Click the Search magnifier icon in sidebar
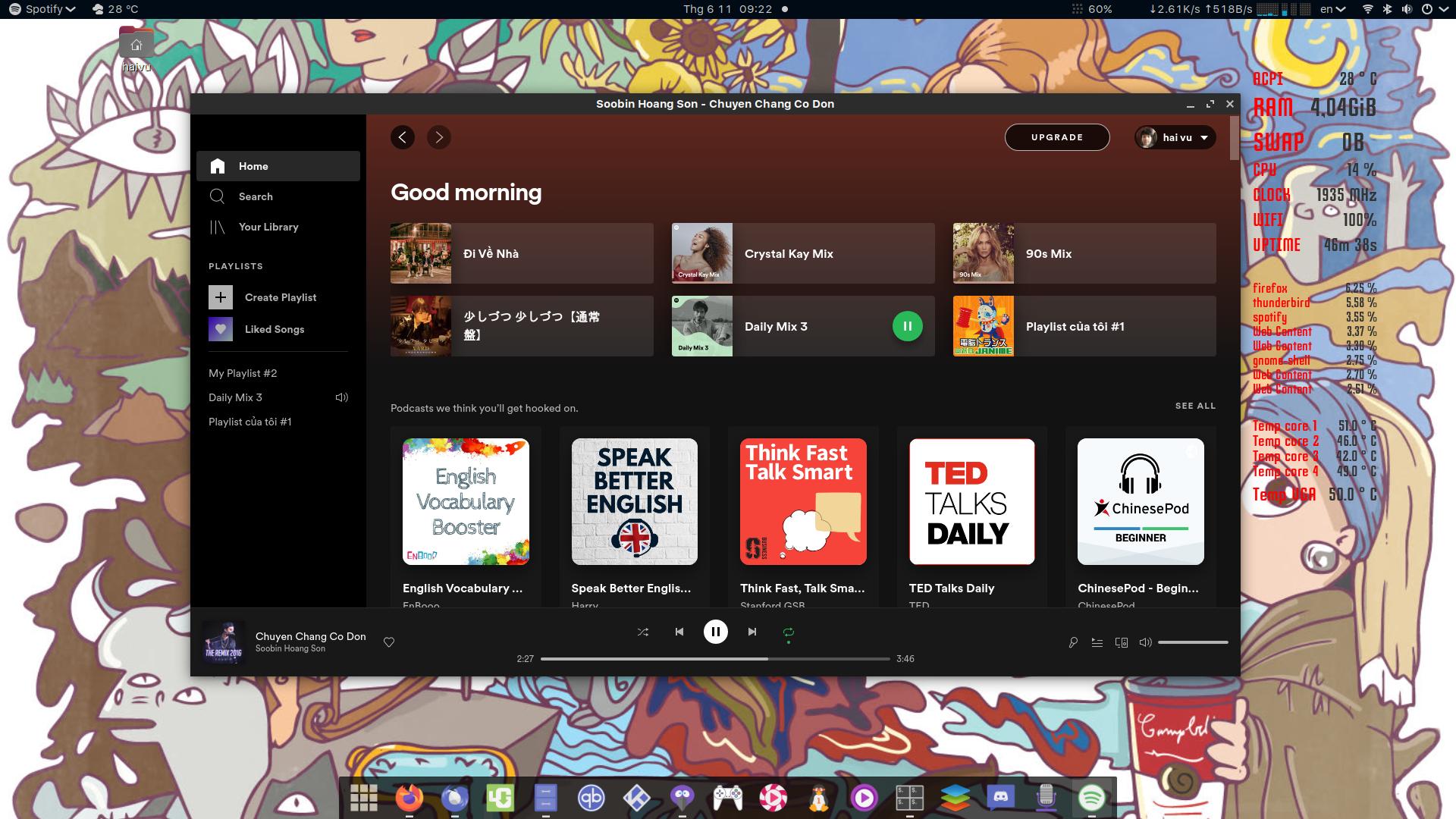1456x819 pixels. coord(218,196)
